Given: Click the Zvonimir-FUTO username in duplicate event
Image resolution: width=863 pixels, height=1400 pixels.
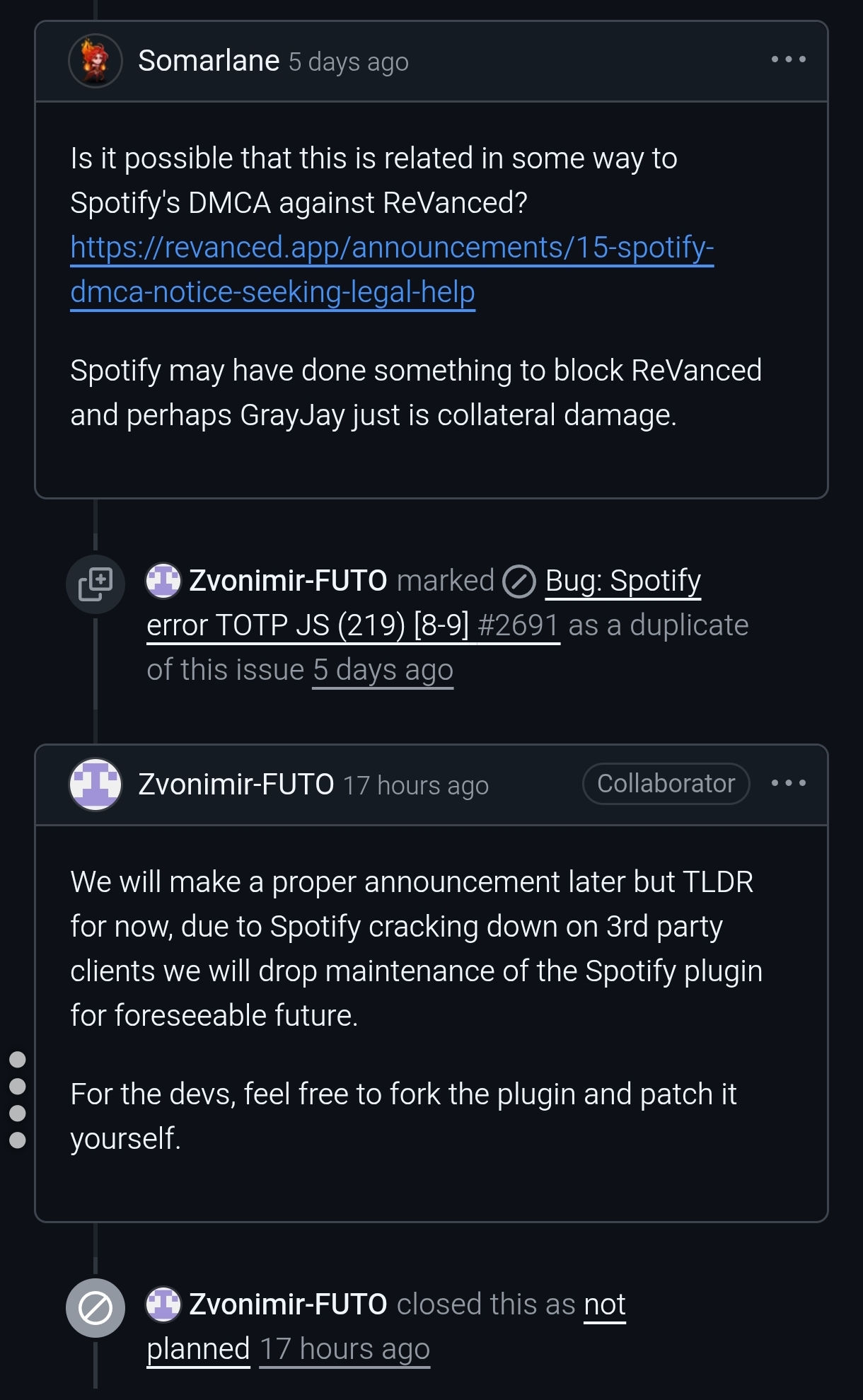Looking at the screenshot, I should 288,581.
